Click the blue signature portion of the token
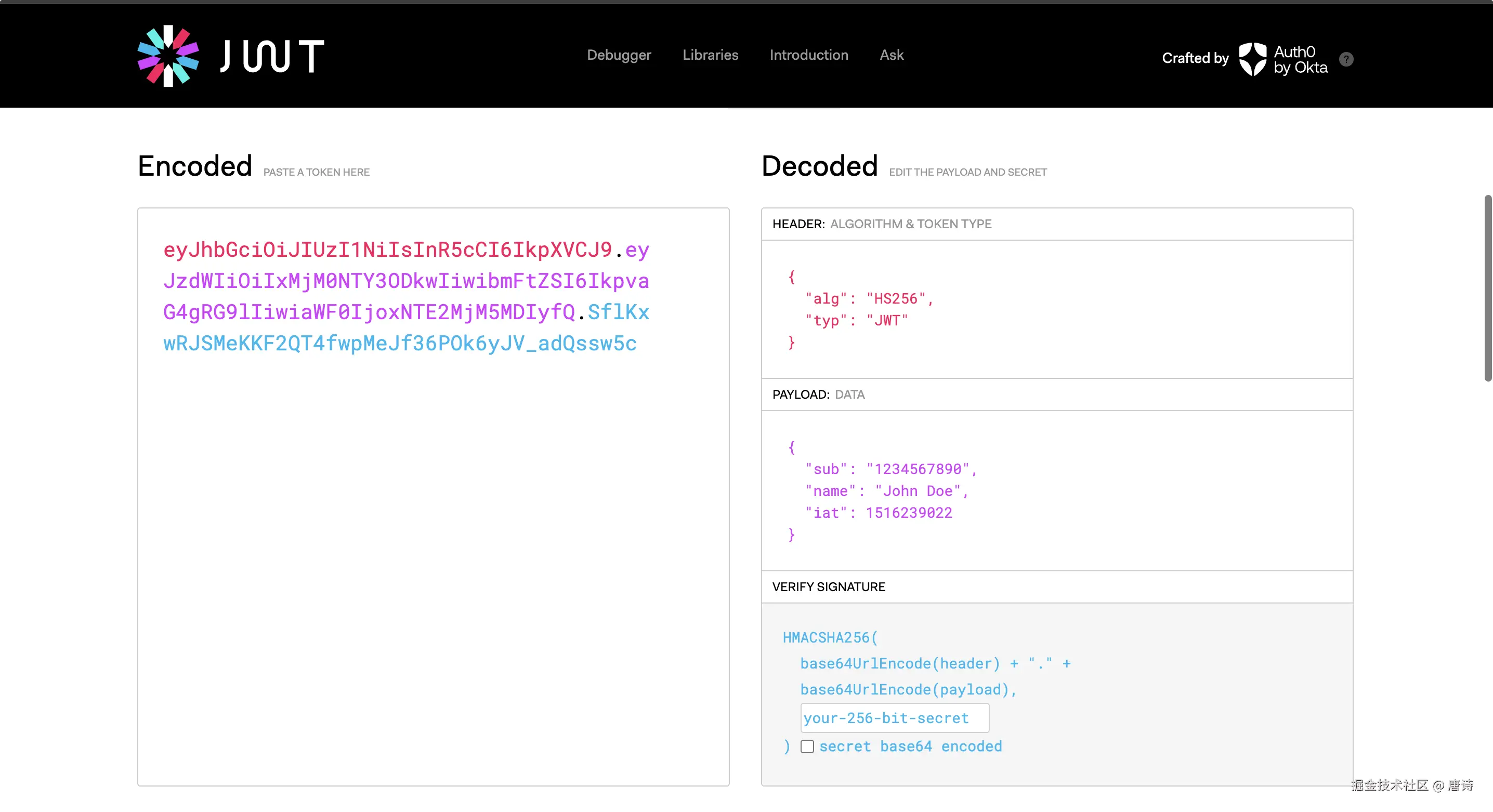The height and width of the screenshot is (812, 1493). coord(400,344)
